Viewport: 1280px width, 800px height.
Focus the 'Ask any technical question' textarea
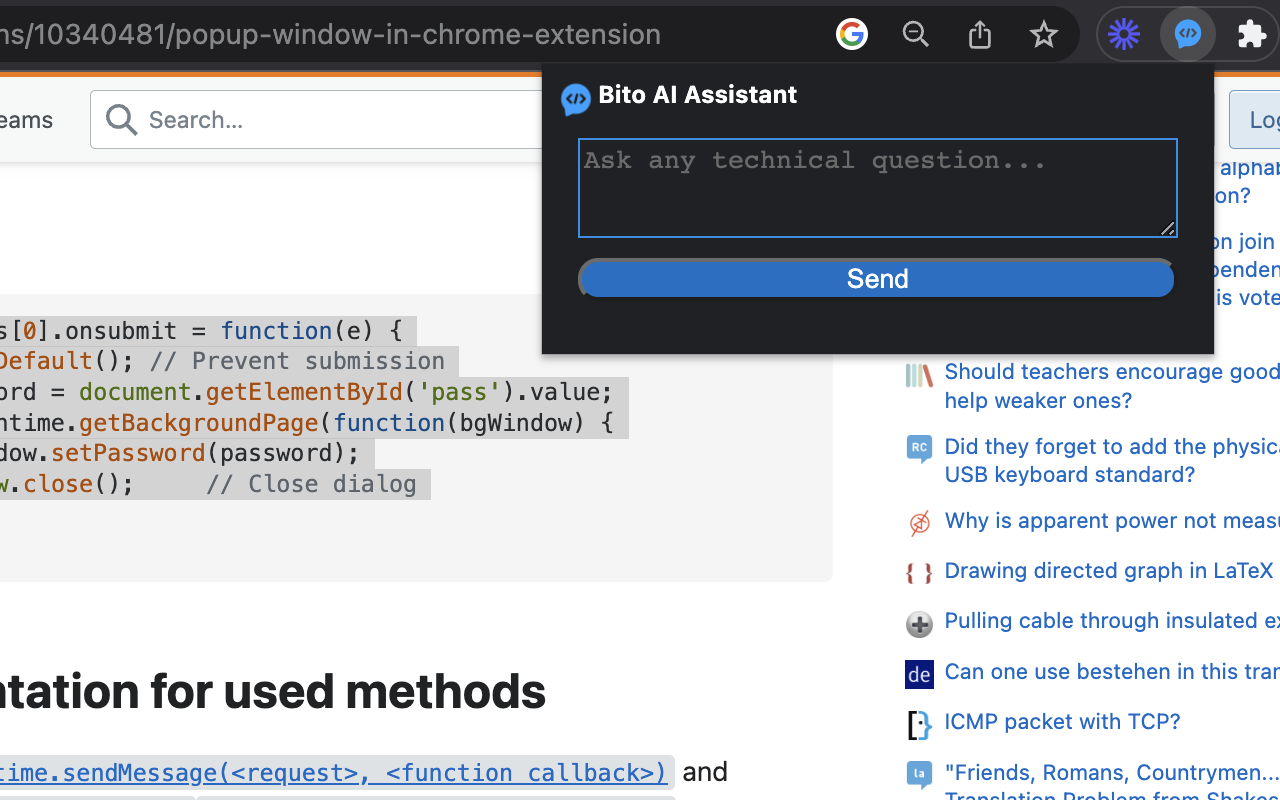[878, 188]
